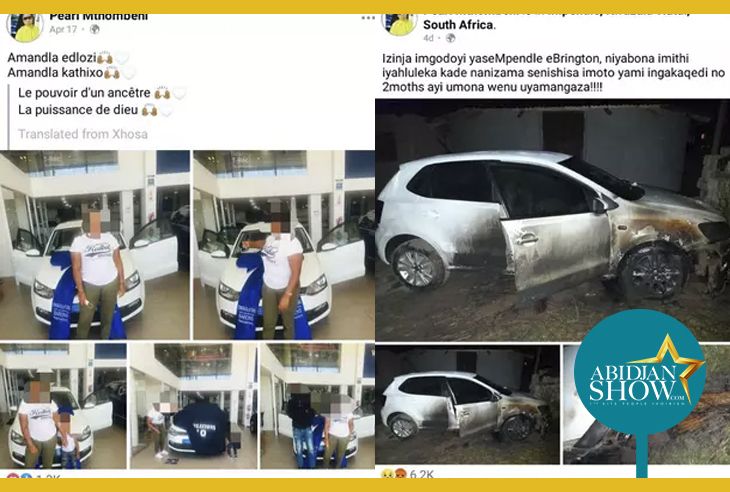
Task: Click the globe privacy icon beside Apr 17
Action: click(95, 29)
